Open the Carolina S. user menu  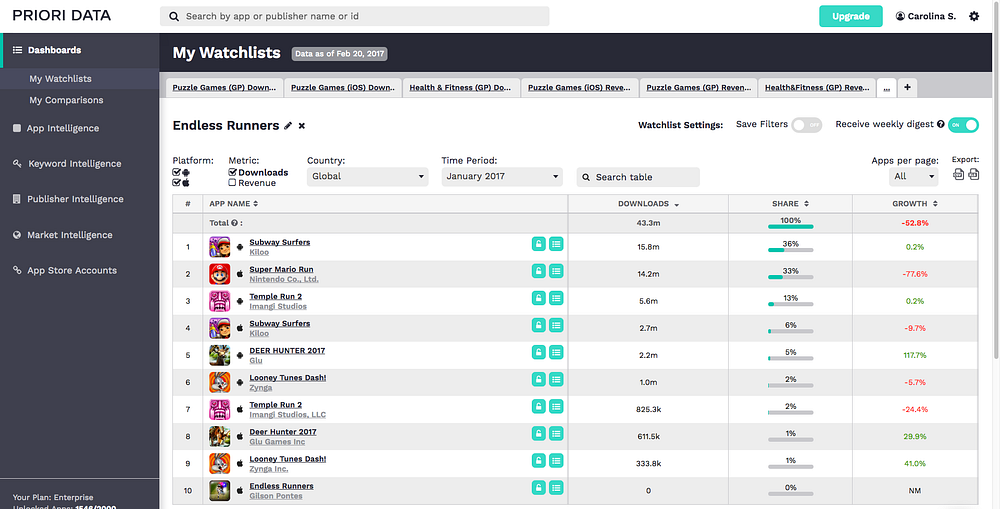pos(925,16)
